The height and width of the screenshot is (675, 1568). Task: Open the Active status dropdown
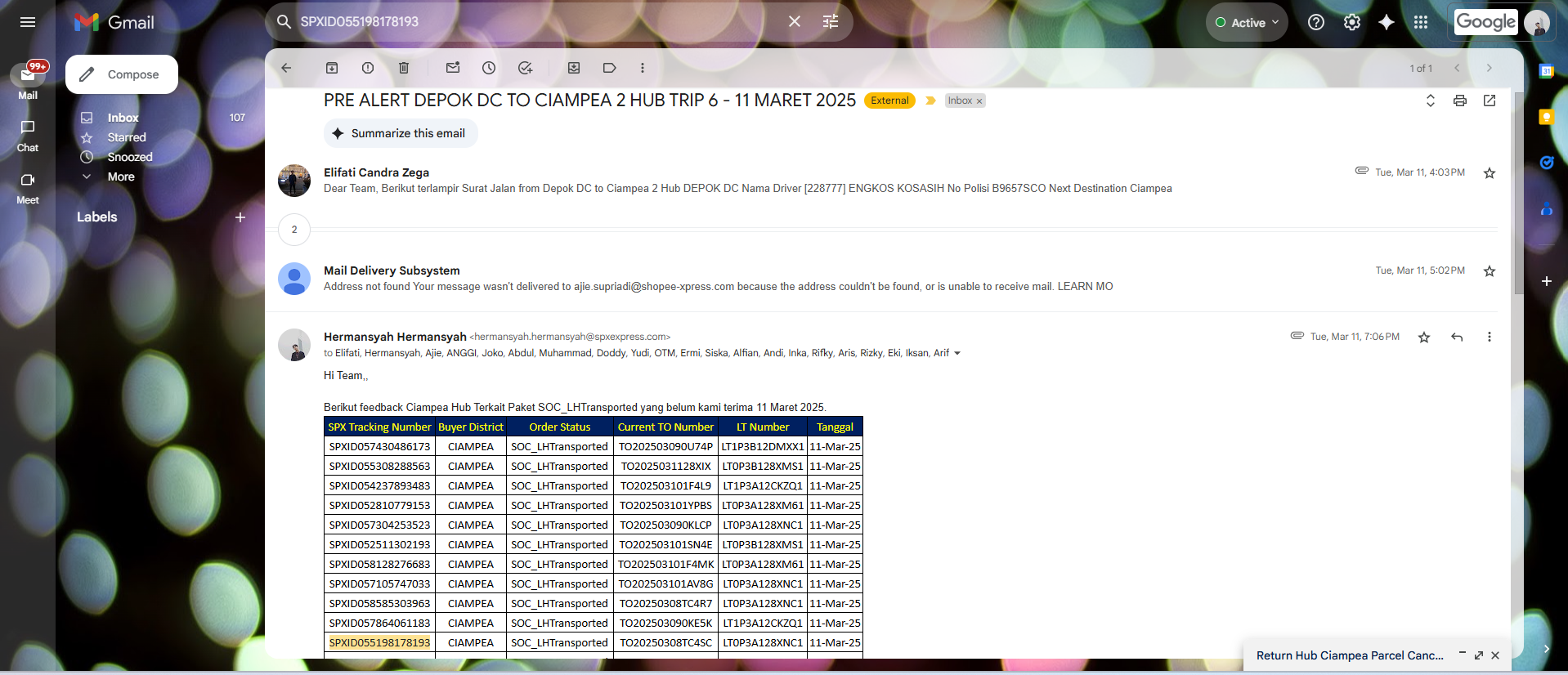tap(1247, 23)
